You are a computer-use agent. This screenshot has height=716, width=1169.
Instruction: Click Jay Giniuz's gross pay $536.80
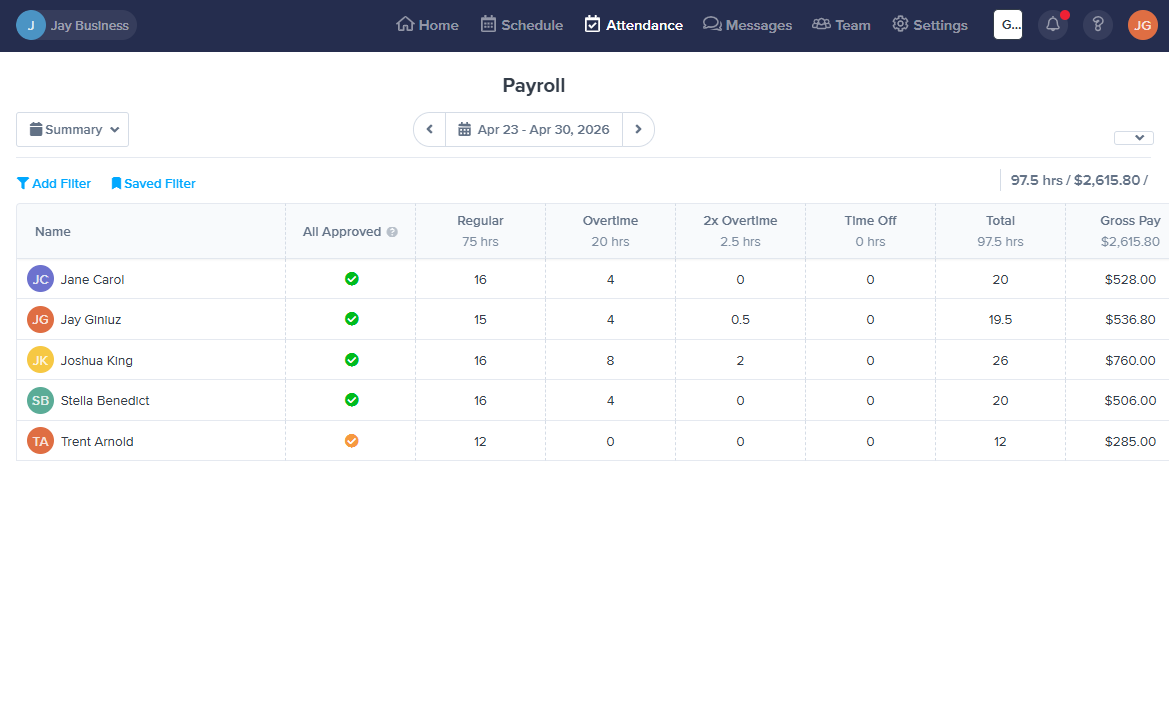pos(1130,320)
